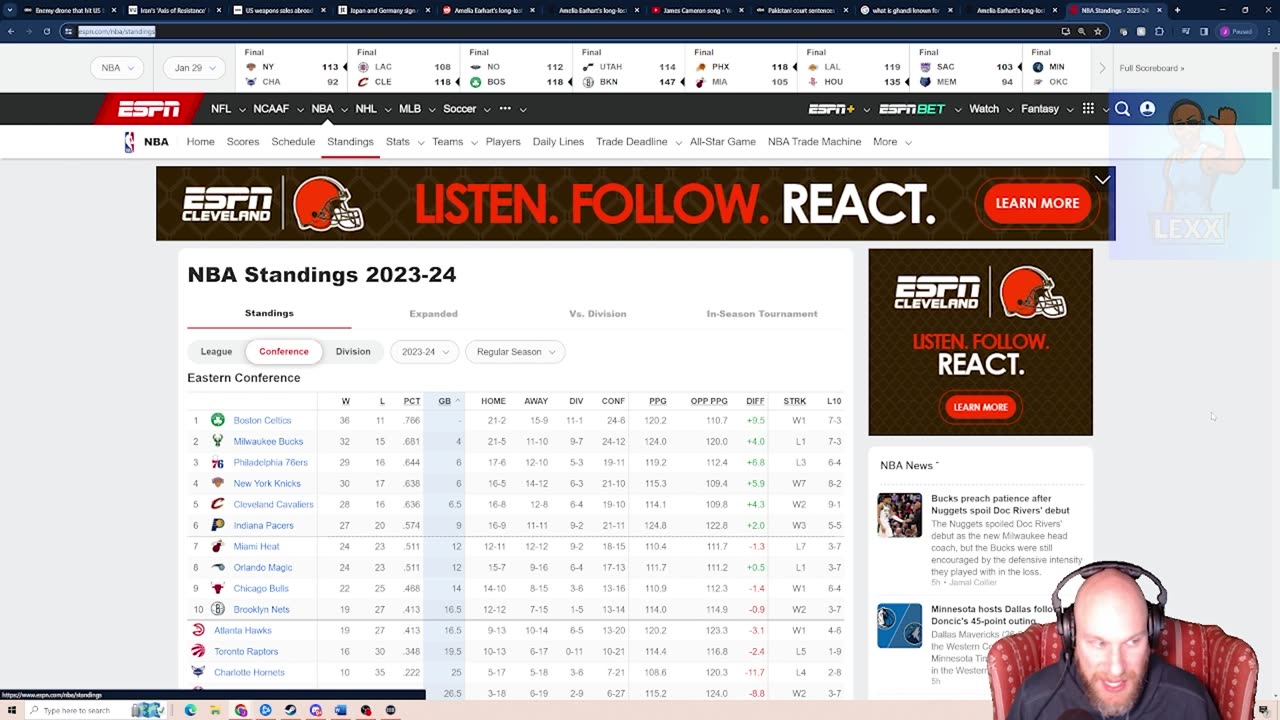Click the NBA logo beside NBA label
1280x720 pixels.
129,142
